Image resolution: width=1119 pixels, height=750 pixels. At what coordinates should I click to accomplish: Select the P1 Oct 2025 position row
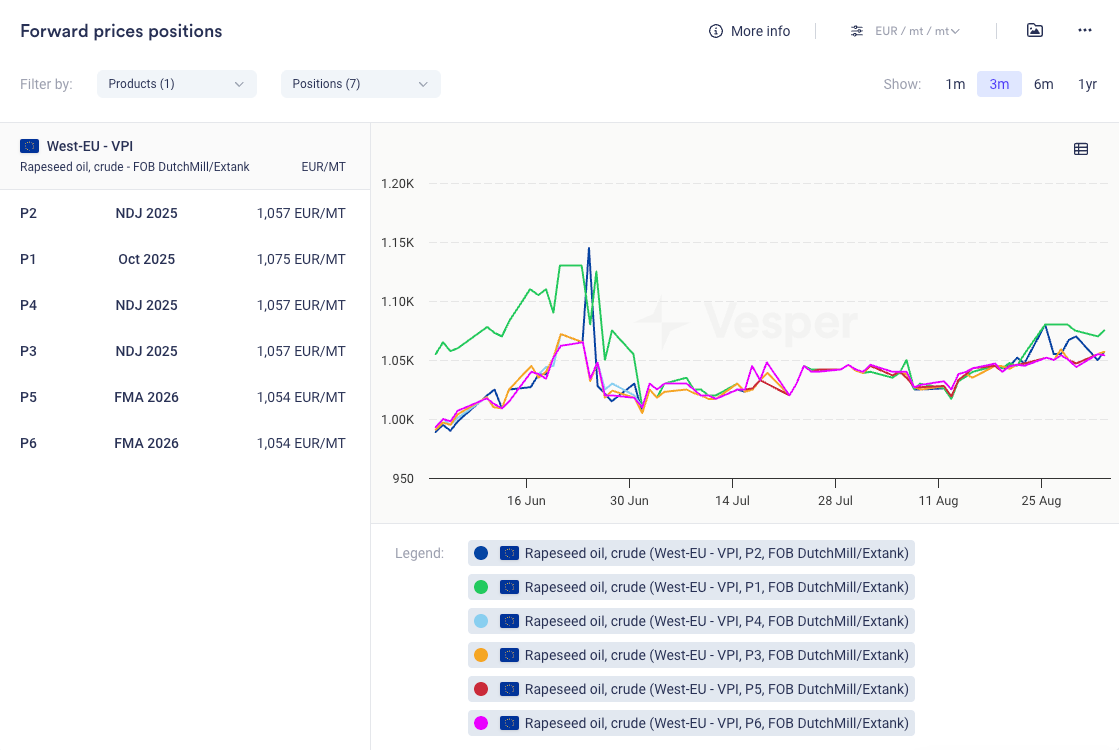[183, 259]
